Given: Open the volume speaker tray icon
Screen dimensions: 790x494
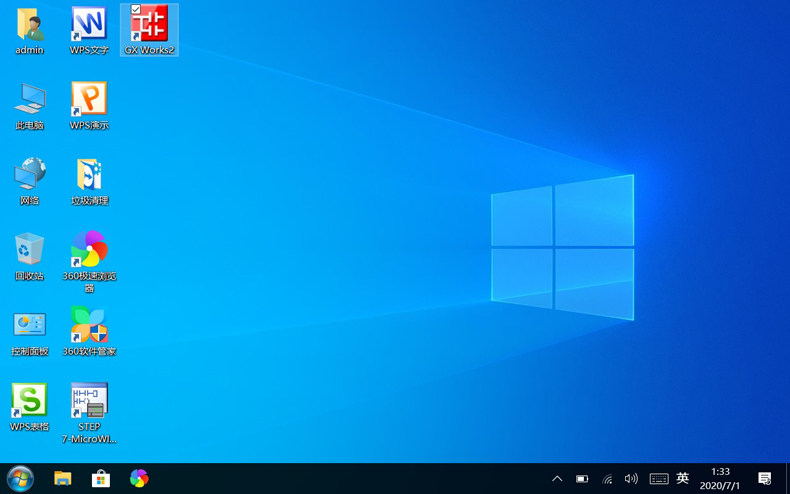Looking at the screenshot, I should click(x=631, y=478).
